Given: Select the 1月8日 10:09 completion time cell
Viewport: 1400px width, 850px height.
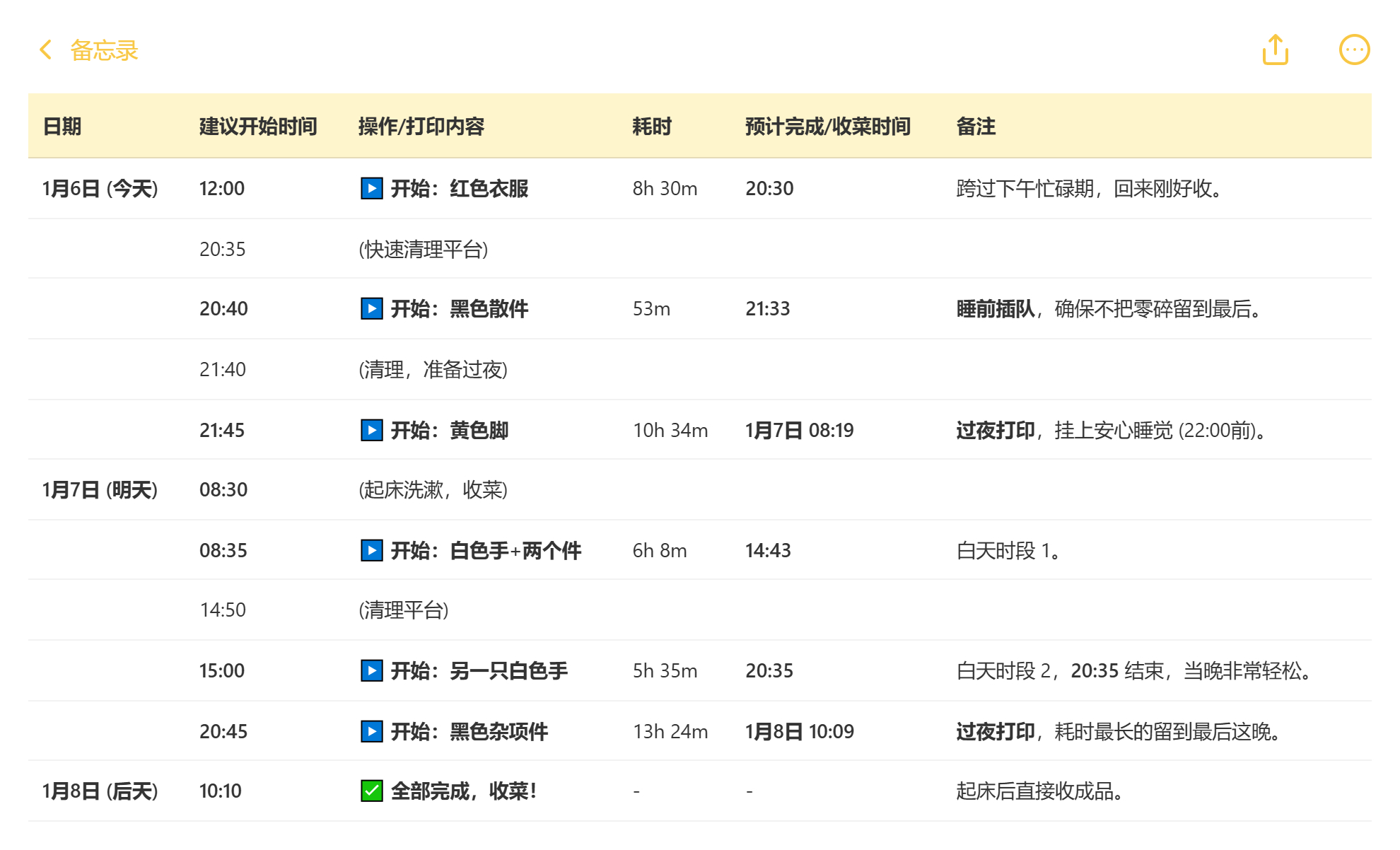Looking at the screenshot, I should [x=799, y=731].
